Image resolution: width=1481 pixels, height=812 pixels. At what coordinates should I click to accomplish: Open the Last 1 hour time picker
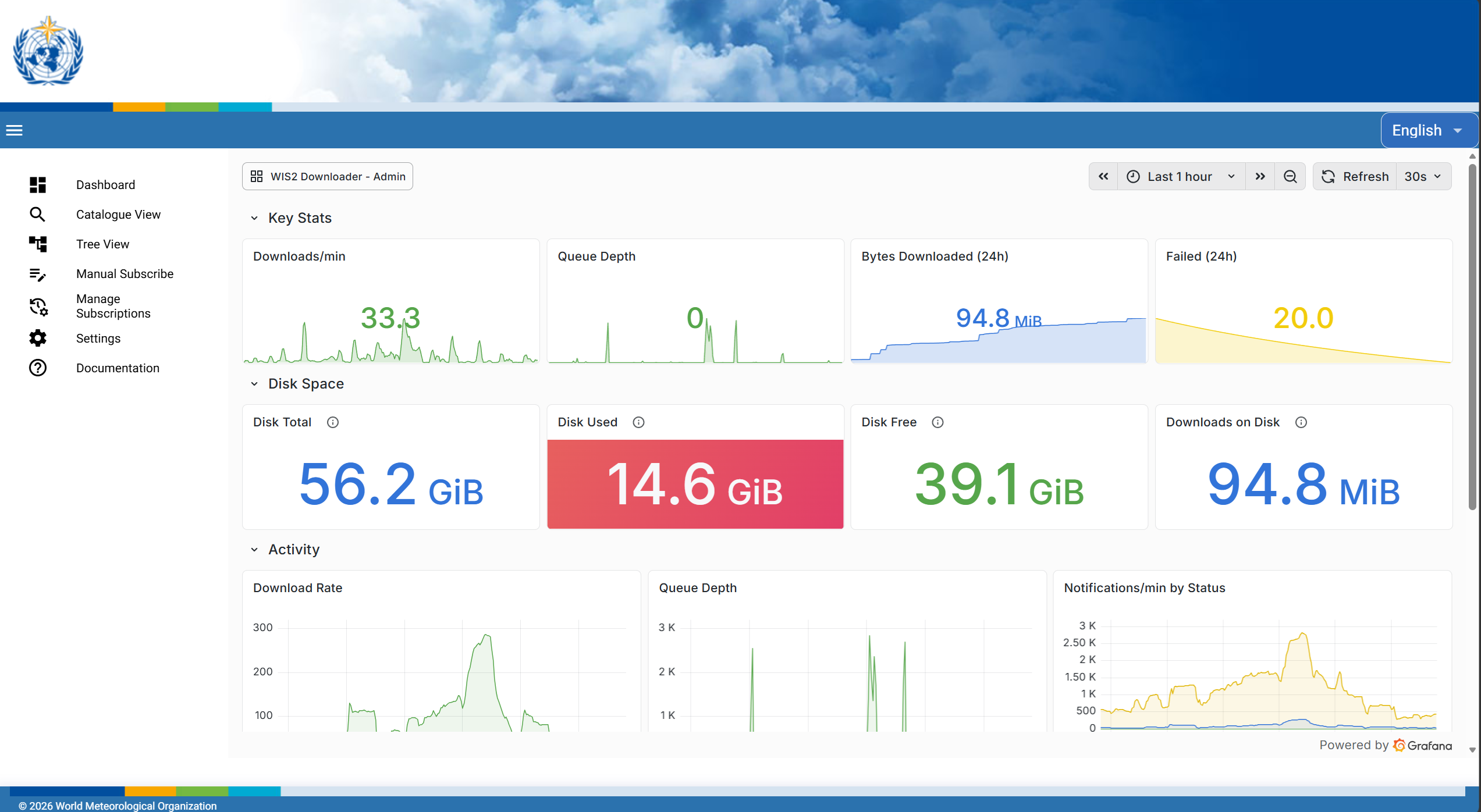coord(1181,177)
